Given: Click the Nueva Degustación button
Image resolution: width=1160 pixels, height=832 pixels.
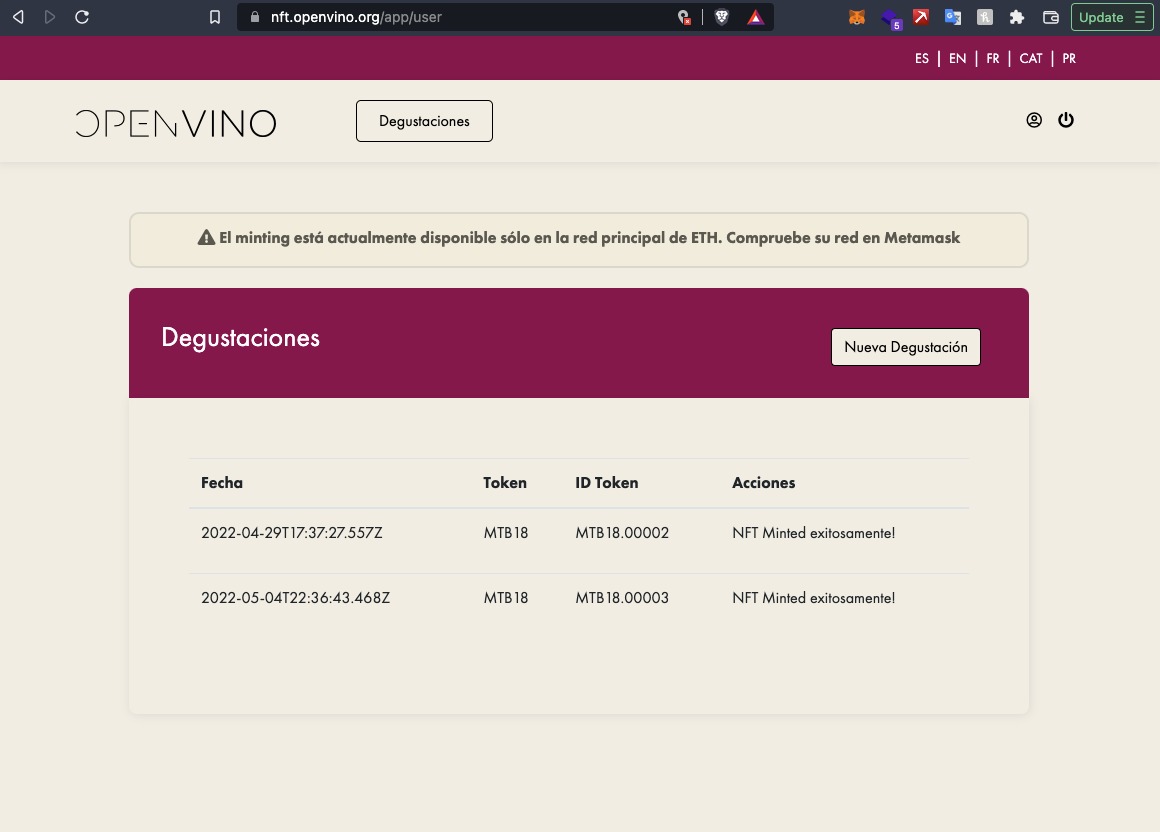Looking at the screenshot, I should pos(906,347).
